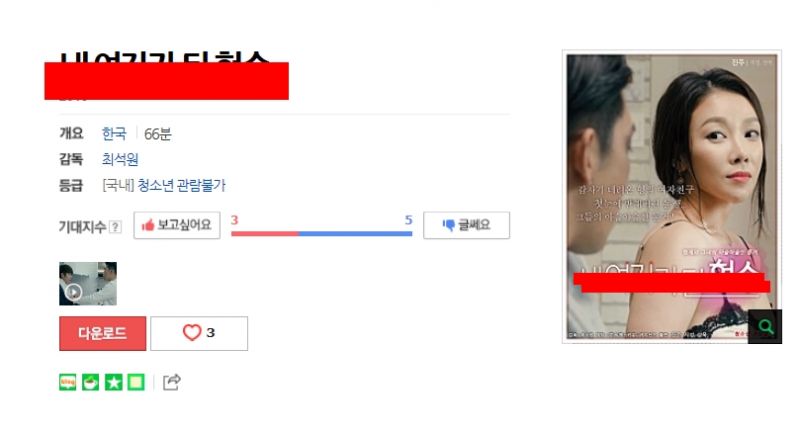
Task: Open the movie poster image
Action: [x=671, y=196]
